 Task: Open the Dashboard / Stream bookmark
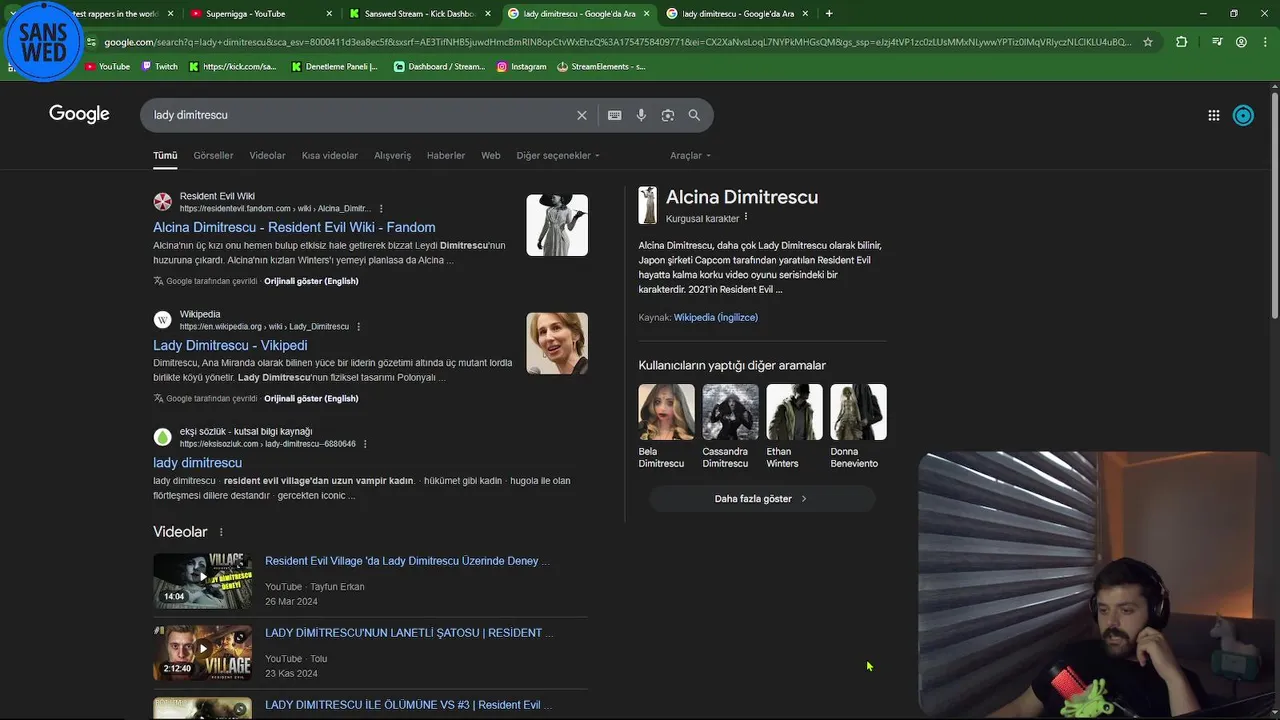click(439, 66)
